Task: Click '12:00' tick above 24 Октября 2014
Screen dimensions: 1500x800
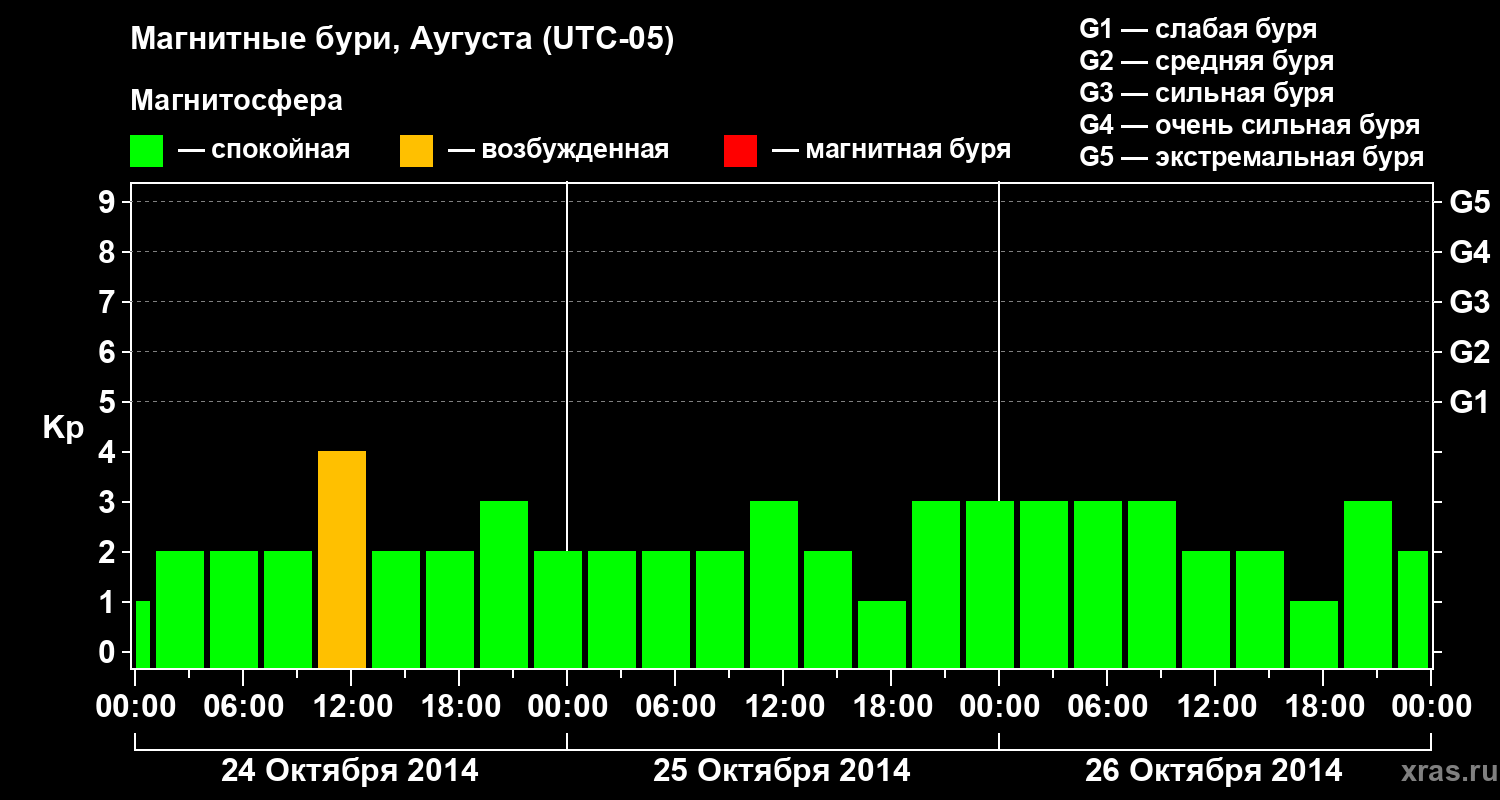Action: [351, 706]
